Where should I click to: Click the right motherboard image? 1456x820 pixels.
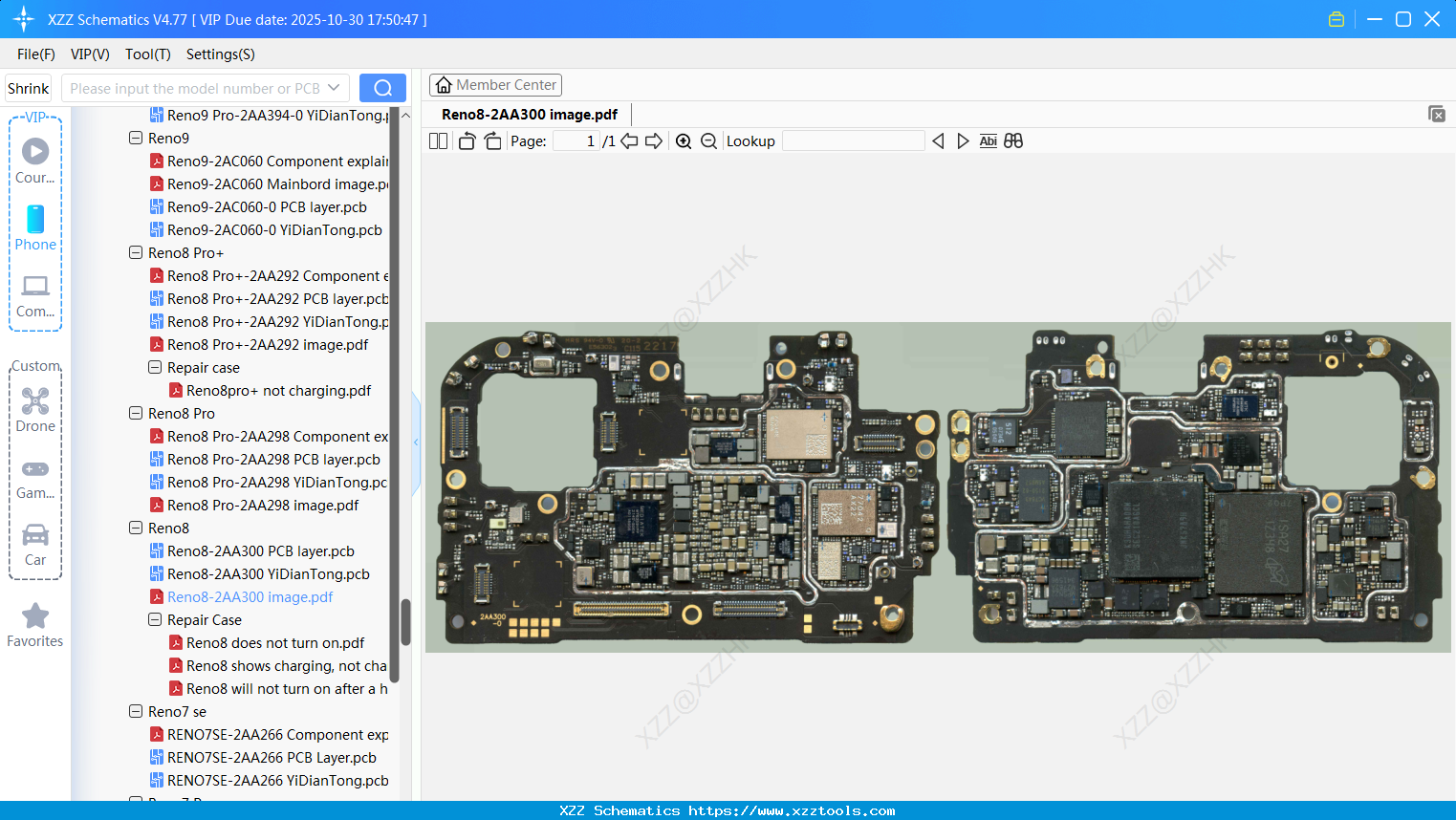1194,487
